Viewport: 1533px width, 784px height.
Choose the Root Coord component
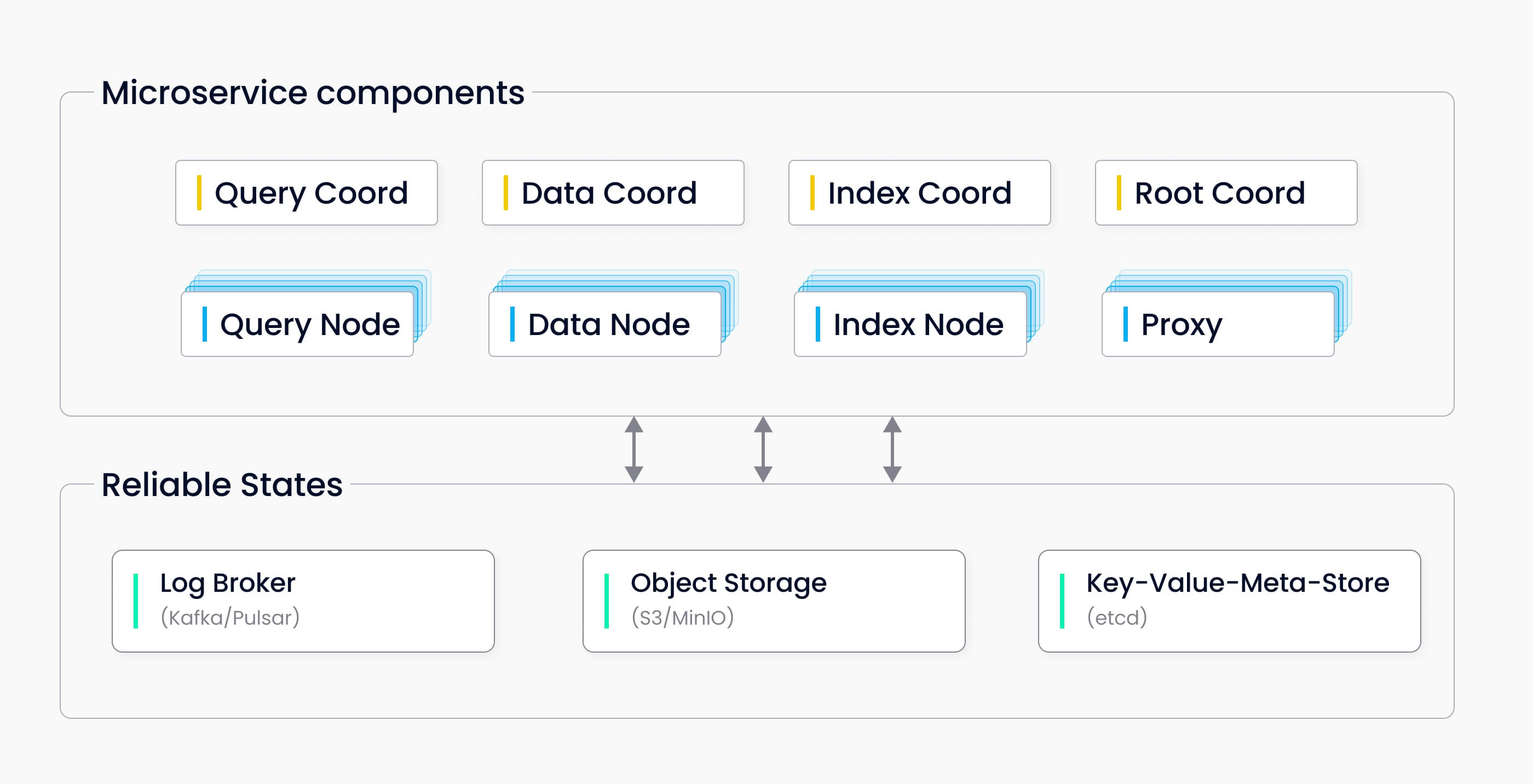click(x=1226, y=193)
